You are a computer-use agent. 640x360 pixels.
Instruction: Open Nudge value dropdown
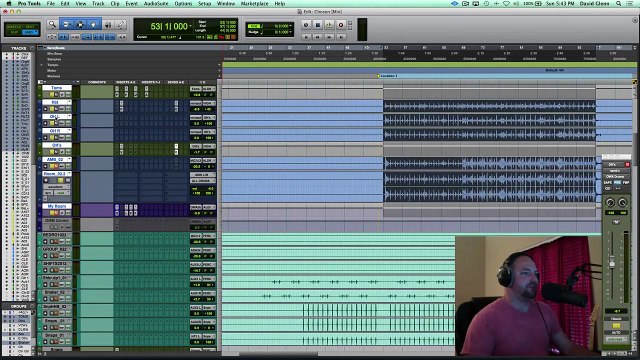pos(291,32)
